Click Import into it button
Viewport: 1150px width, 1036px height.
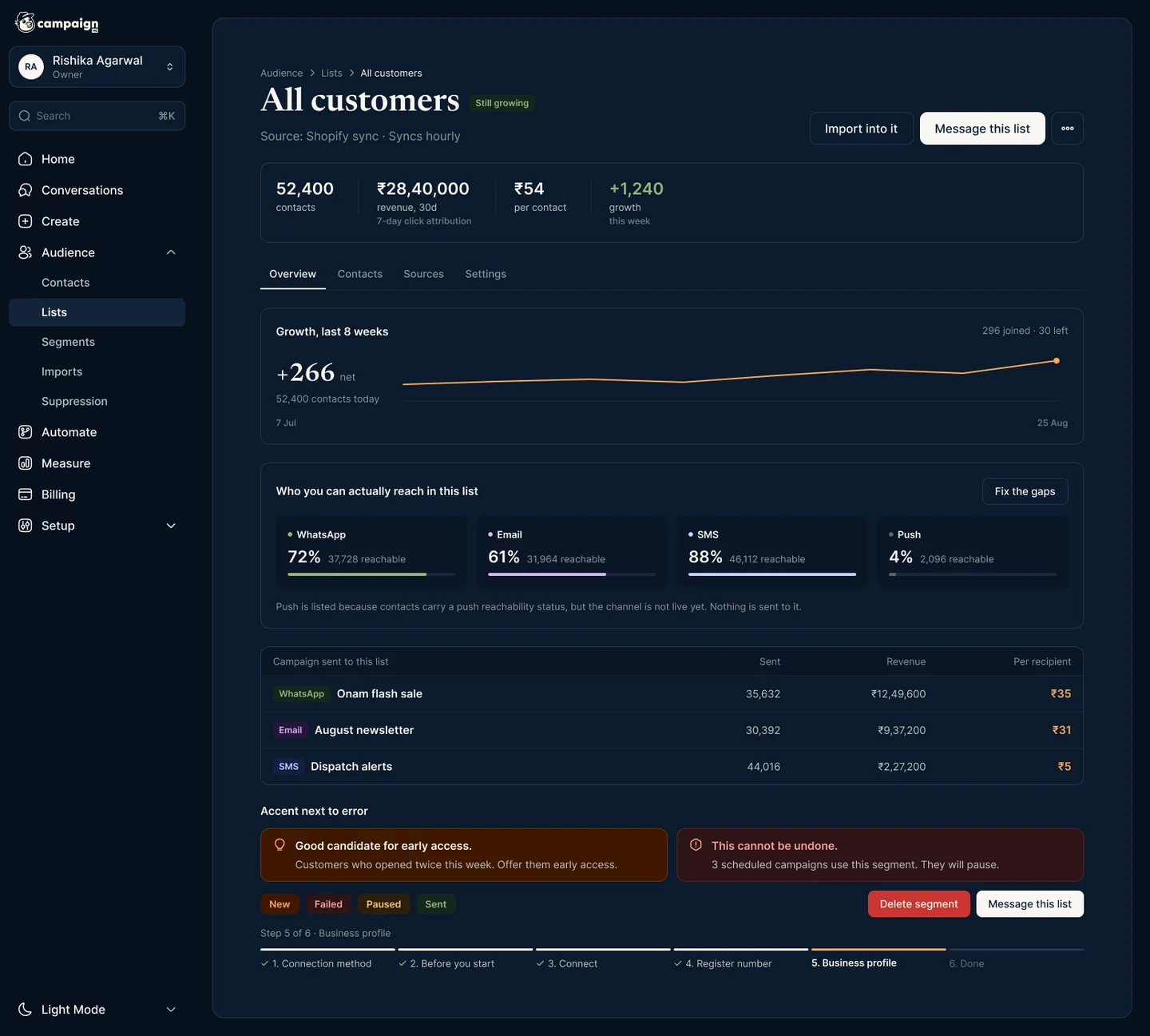pyautogui.click(x=861, y=129)
